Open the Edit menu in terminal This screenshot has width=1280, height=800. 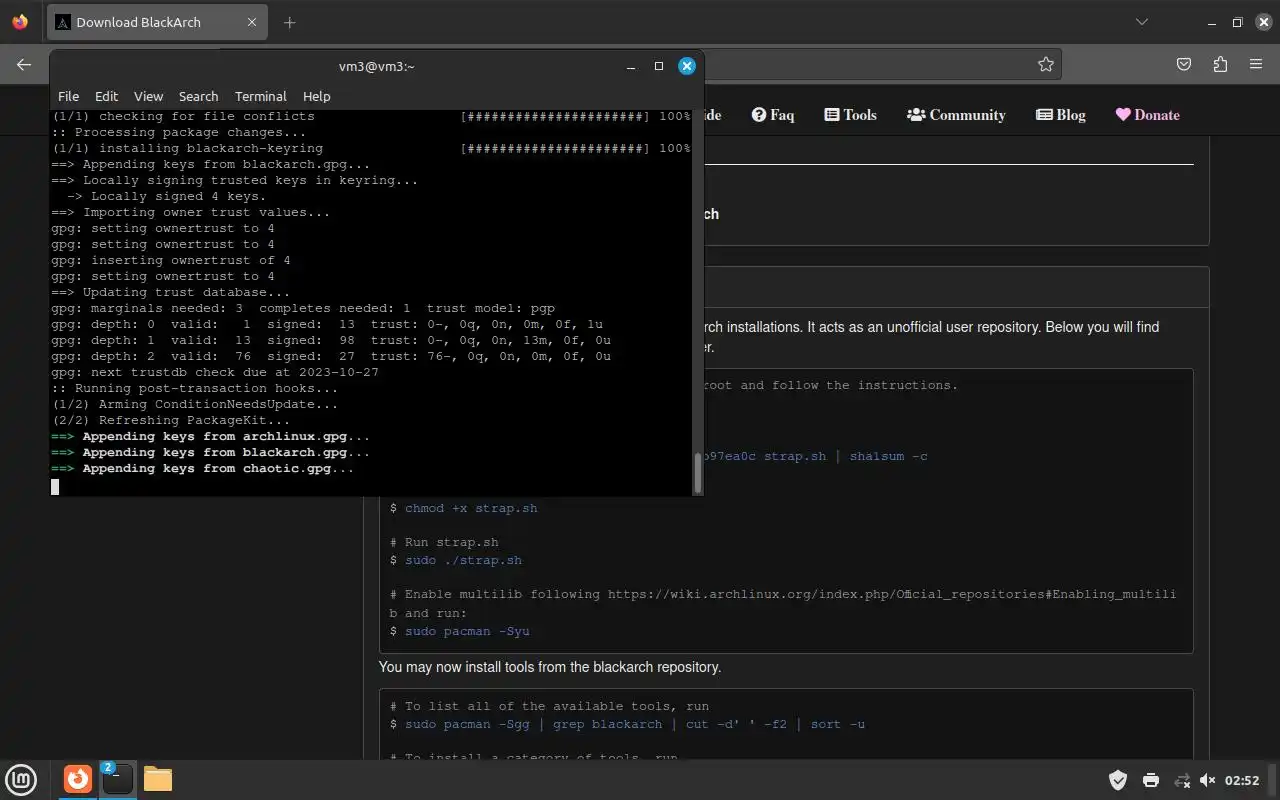pyautogui.click(x=106, y=96)
